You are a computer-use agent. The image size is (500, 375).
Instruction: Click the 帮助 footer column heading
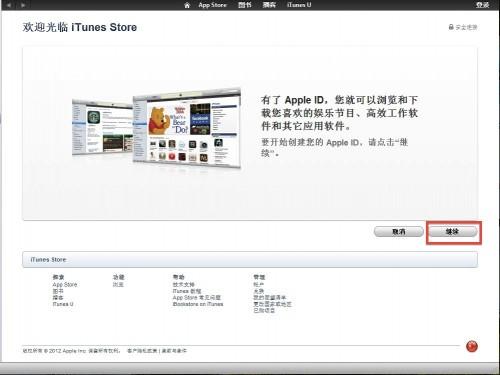[178, 277]
